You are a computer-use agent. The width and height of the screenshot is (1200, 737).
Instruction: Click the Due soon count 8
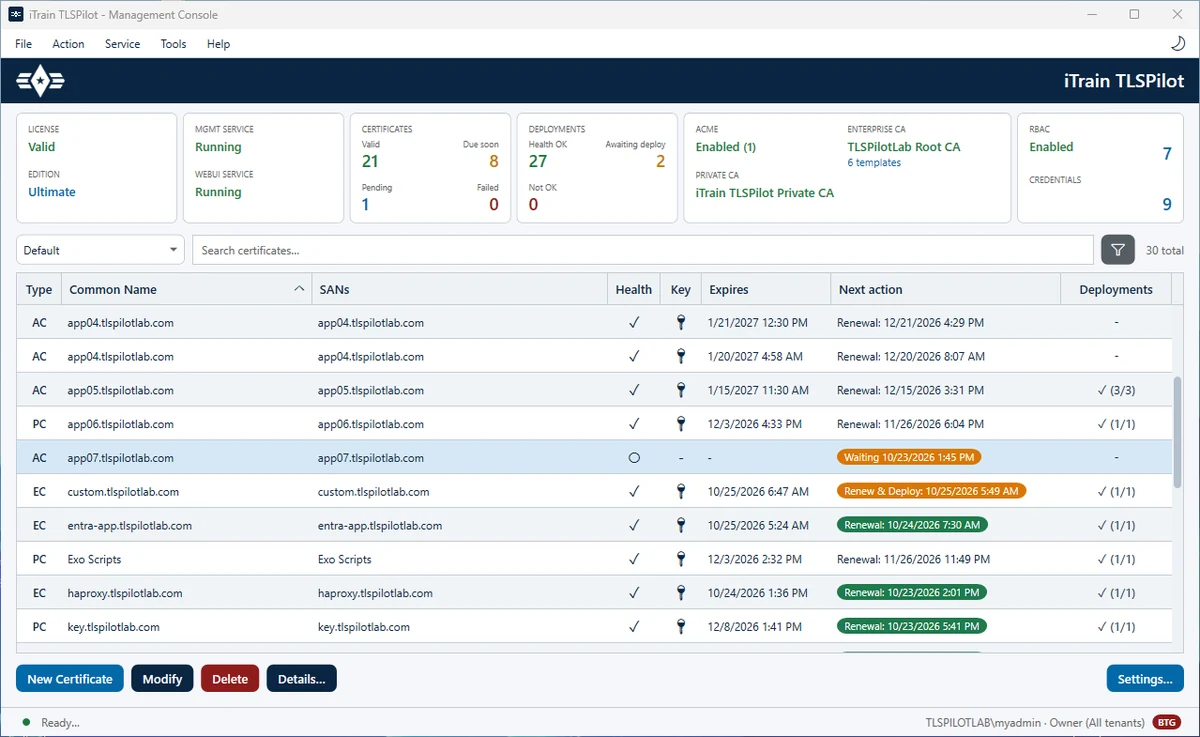pos(493,162)
